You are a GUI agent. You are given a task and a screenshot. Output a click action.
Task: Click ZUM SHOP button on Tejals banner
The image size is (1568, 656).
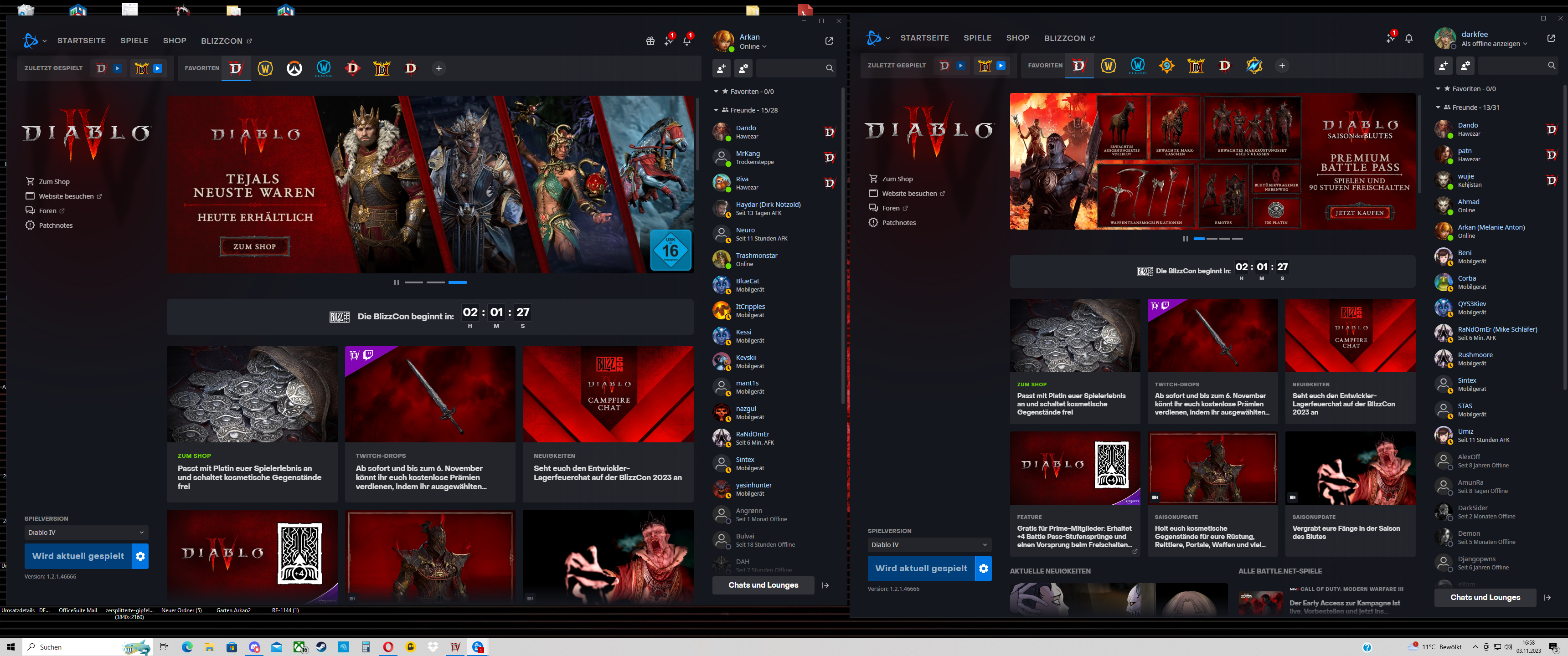[x=254, y=246]
